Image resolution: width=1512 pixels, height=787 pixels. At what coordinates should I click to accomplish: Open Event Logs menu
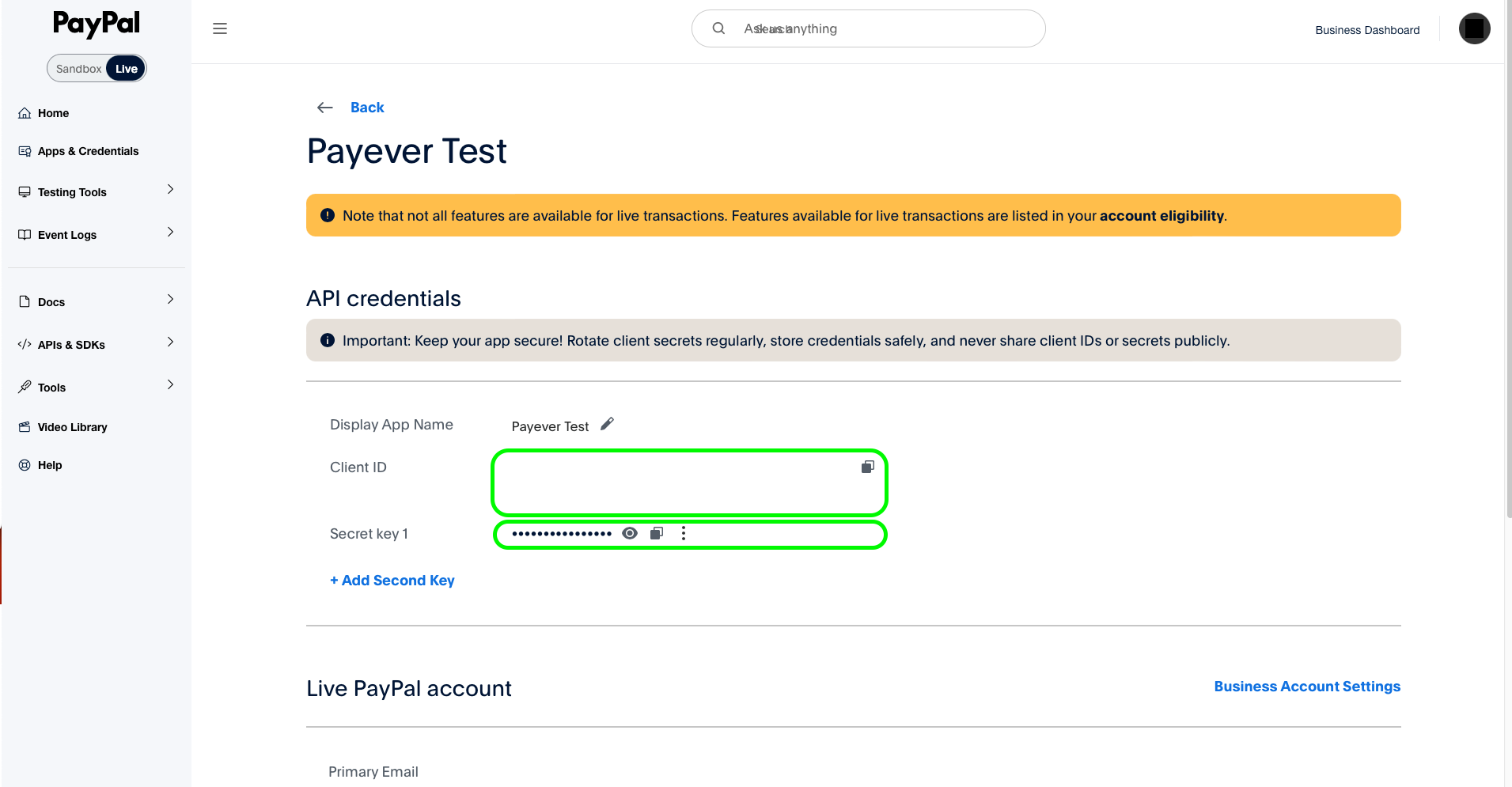(x=67, y=235)
